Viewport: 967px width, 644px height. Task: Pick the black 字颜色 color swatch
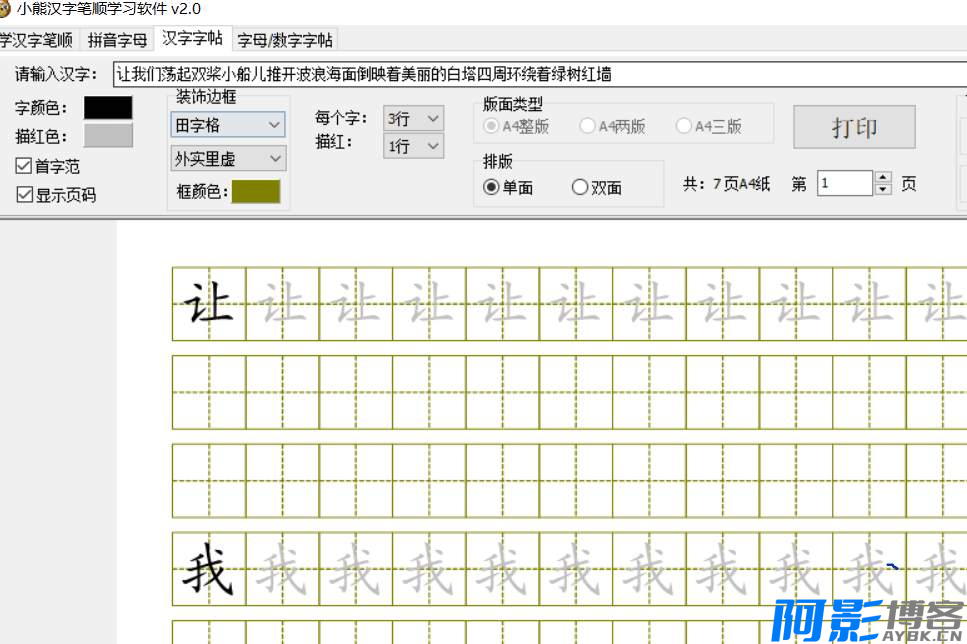point(108,107)
